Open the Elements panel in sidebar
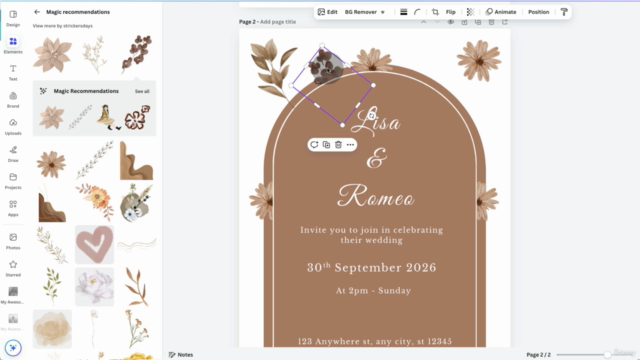The width and height of the screenshot is (640, 360). (x=13, y=45)
